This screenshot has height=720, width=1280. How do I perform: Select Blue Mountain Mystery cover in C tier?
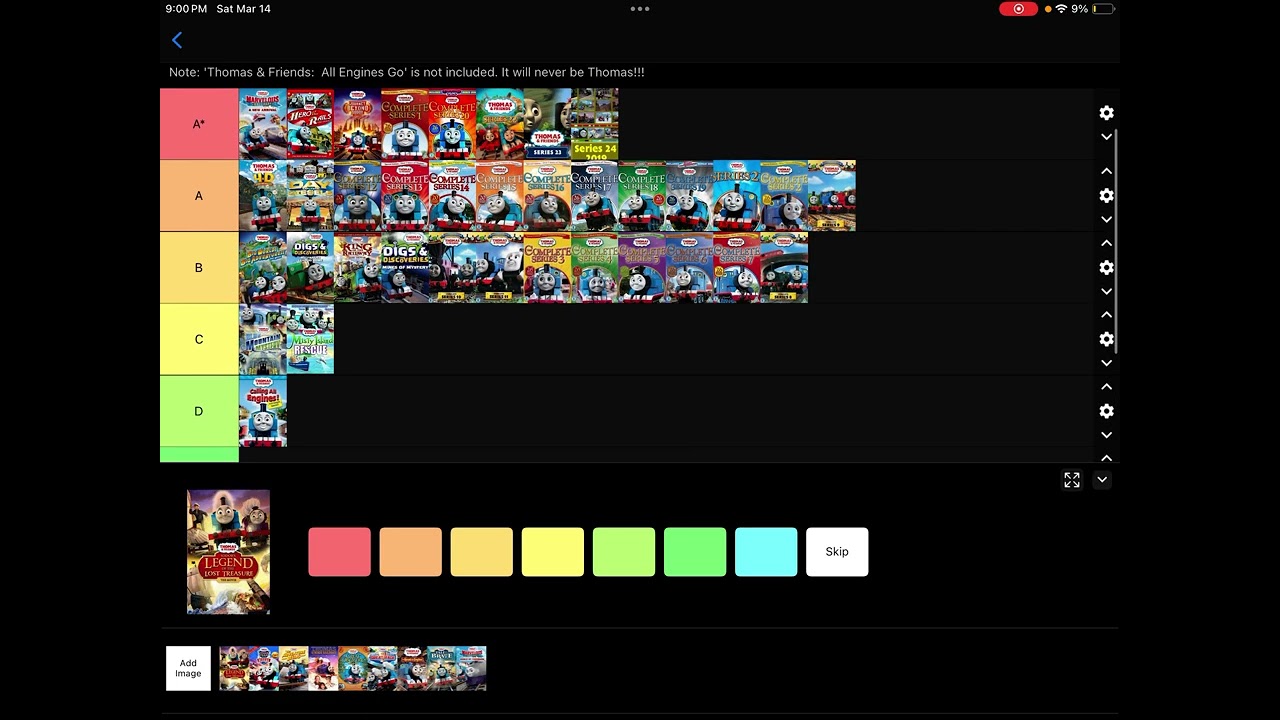(263, 340)
